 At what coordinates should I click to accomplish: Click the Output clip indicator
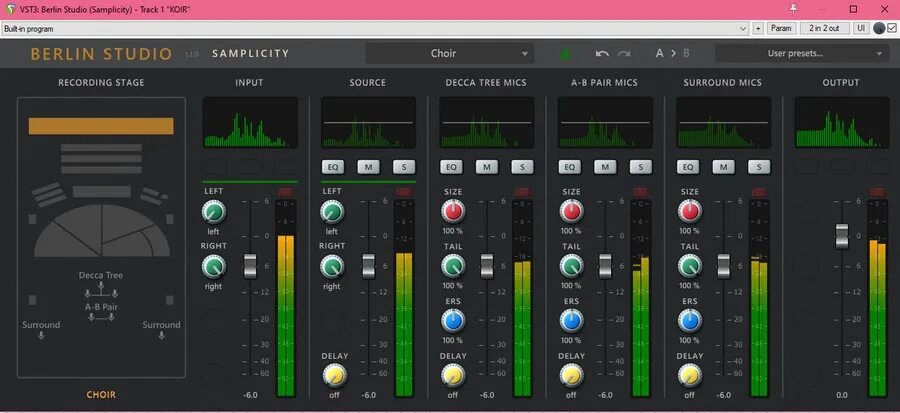tap(877, 192)
